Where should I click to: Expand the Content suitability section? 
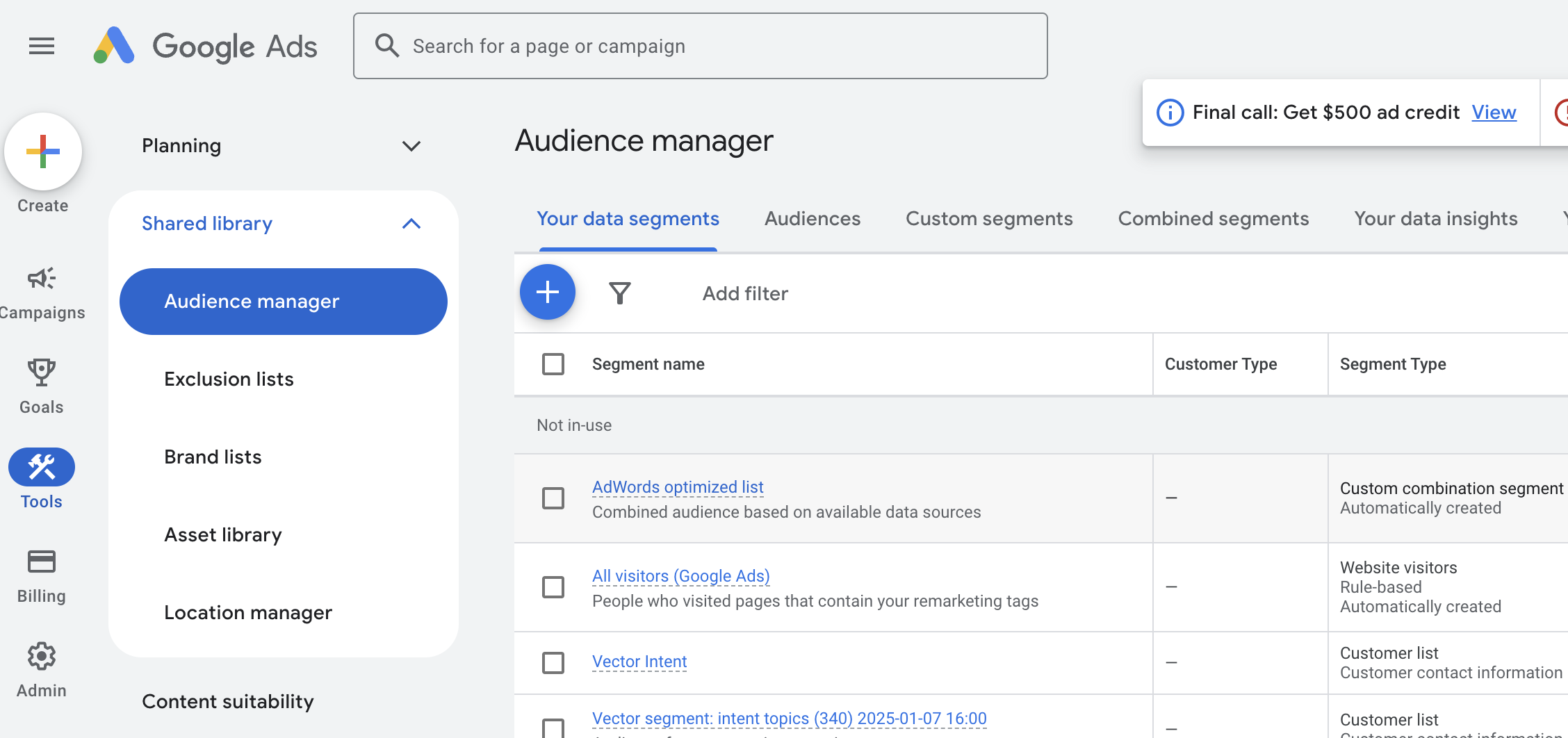228,701
